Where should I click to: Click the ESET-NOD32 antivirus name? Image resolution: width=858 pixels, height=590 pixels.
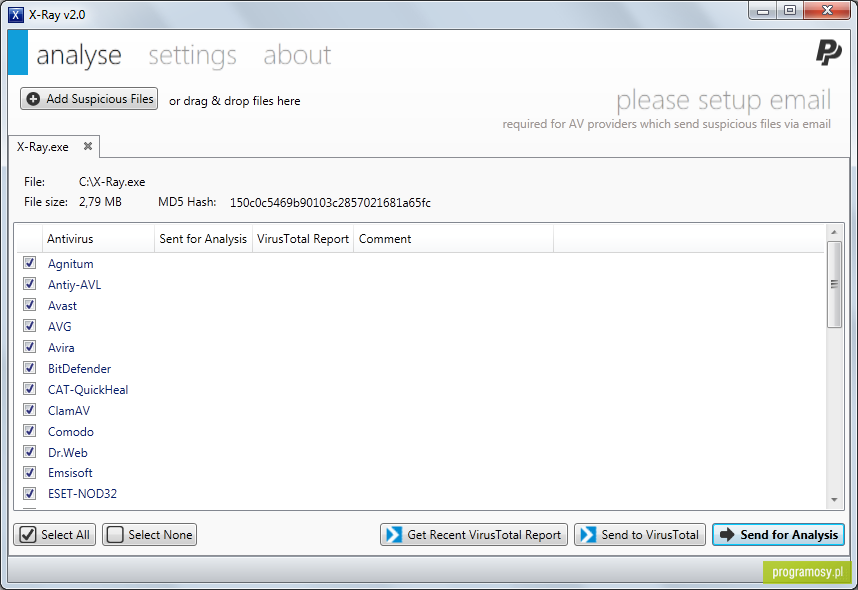83,494
